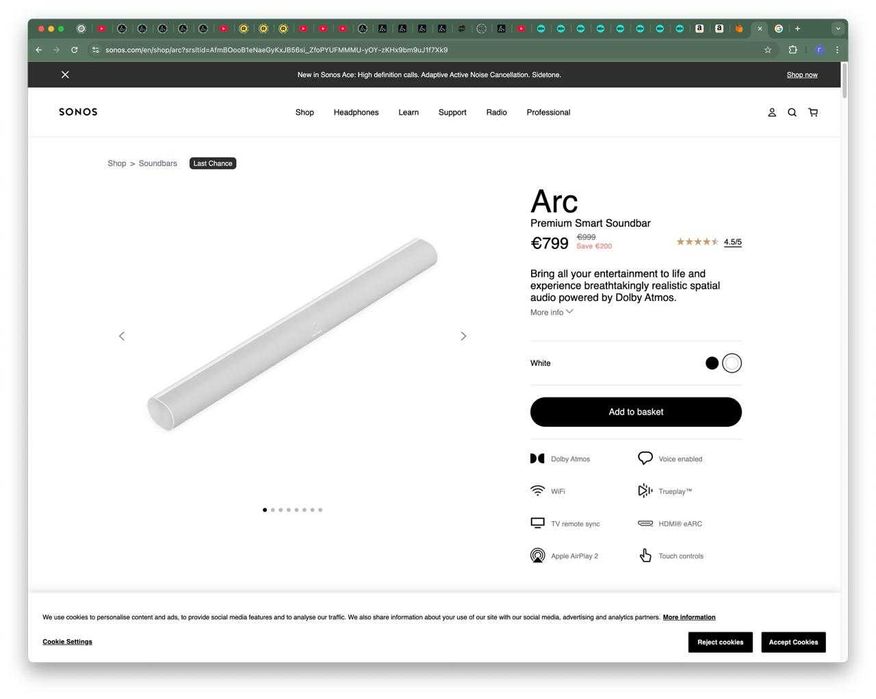
Task: Reload the page
Action: pos(74,50)
